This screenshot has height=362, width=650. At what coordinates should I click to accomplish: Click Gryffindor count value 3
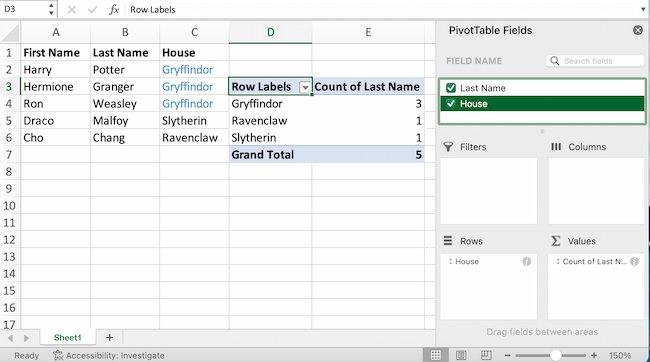pos(368,104)
